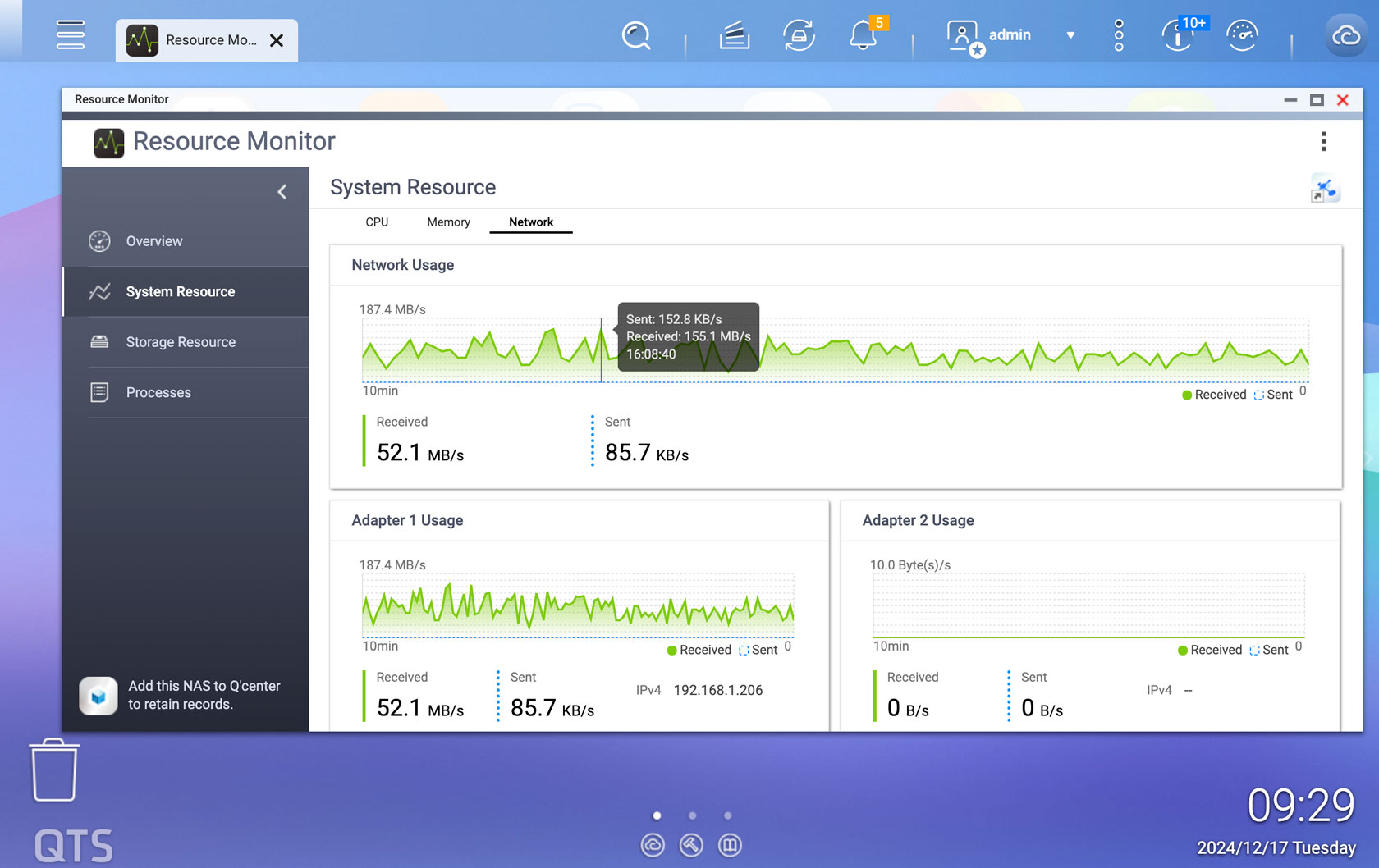1379x868 pixels.
Task: Select System Resource in the sidebar
Action: 186,292
